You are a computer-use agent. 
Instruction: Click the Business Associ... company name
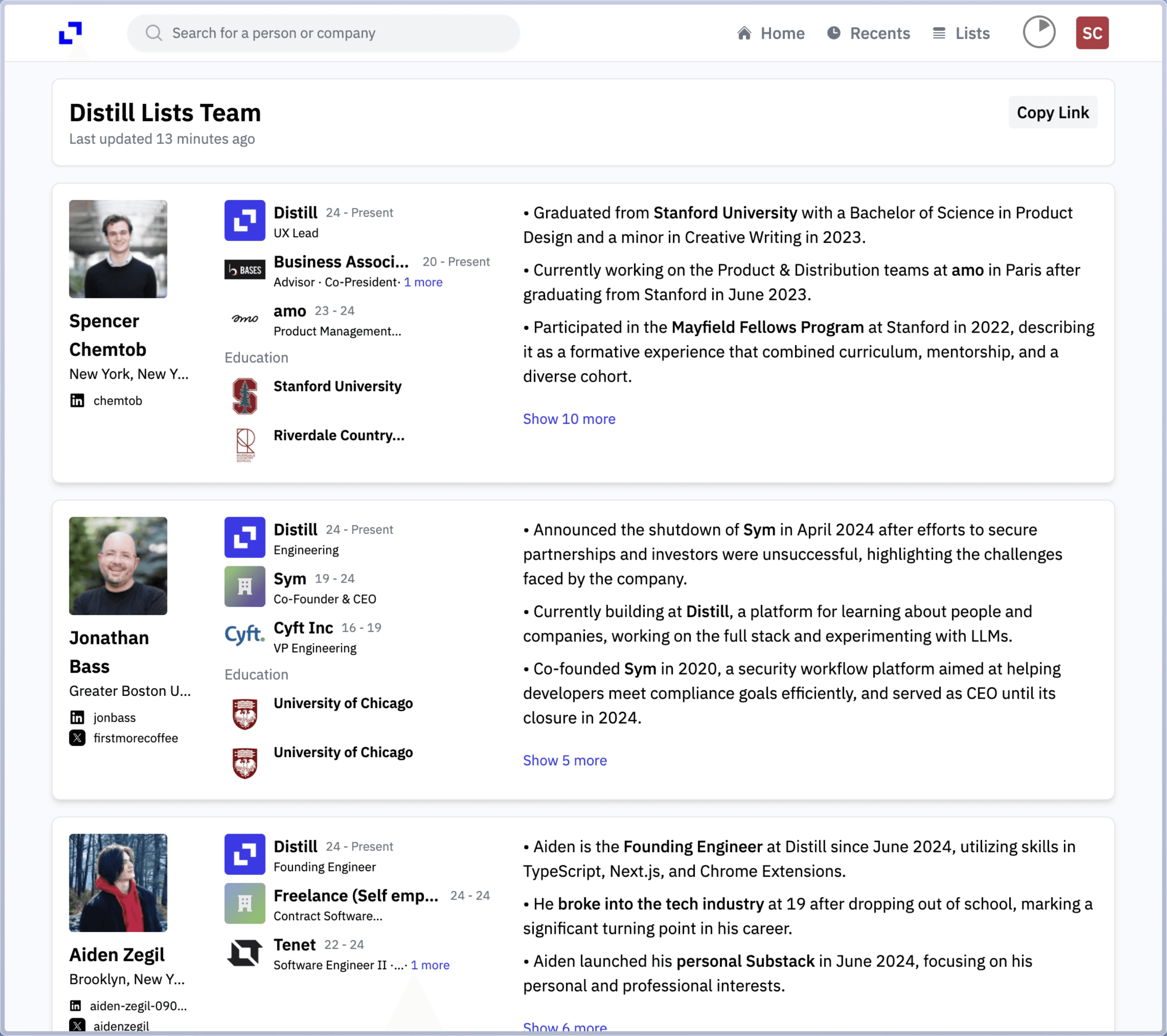(x=341, y=262)
